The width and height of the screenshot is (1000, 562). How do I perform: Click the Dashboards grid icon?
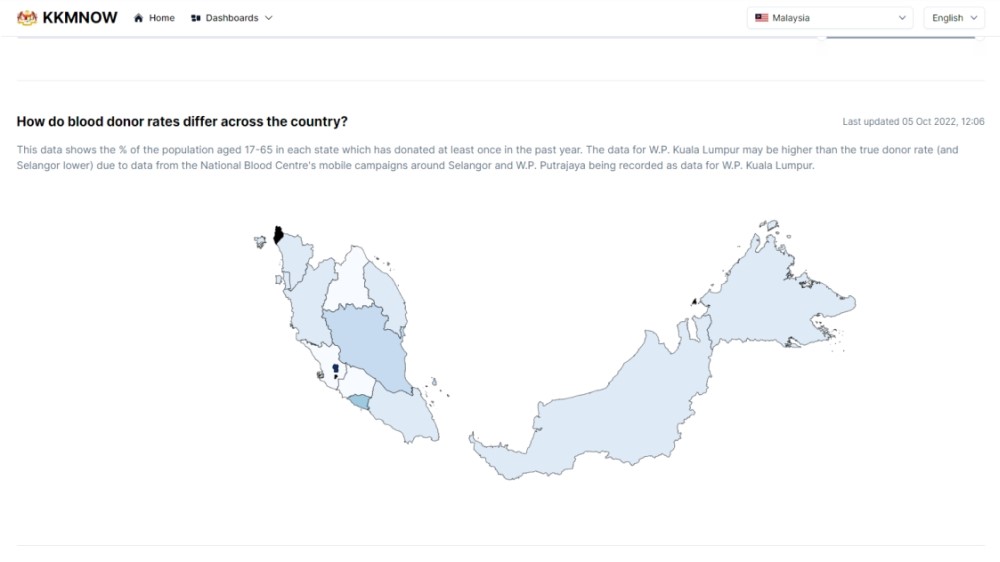tap(196, 18)
